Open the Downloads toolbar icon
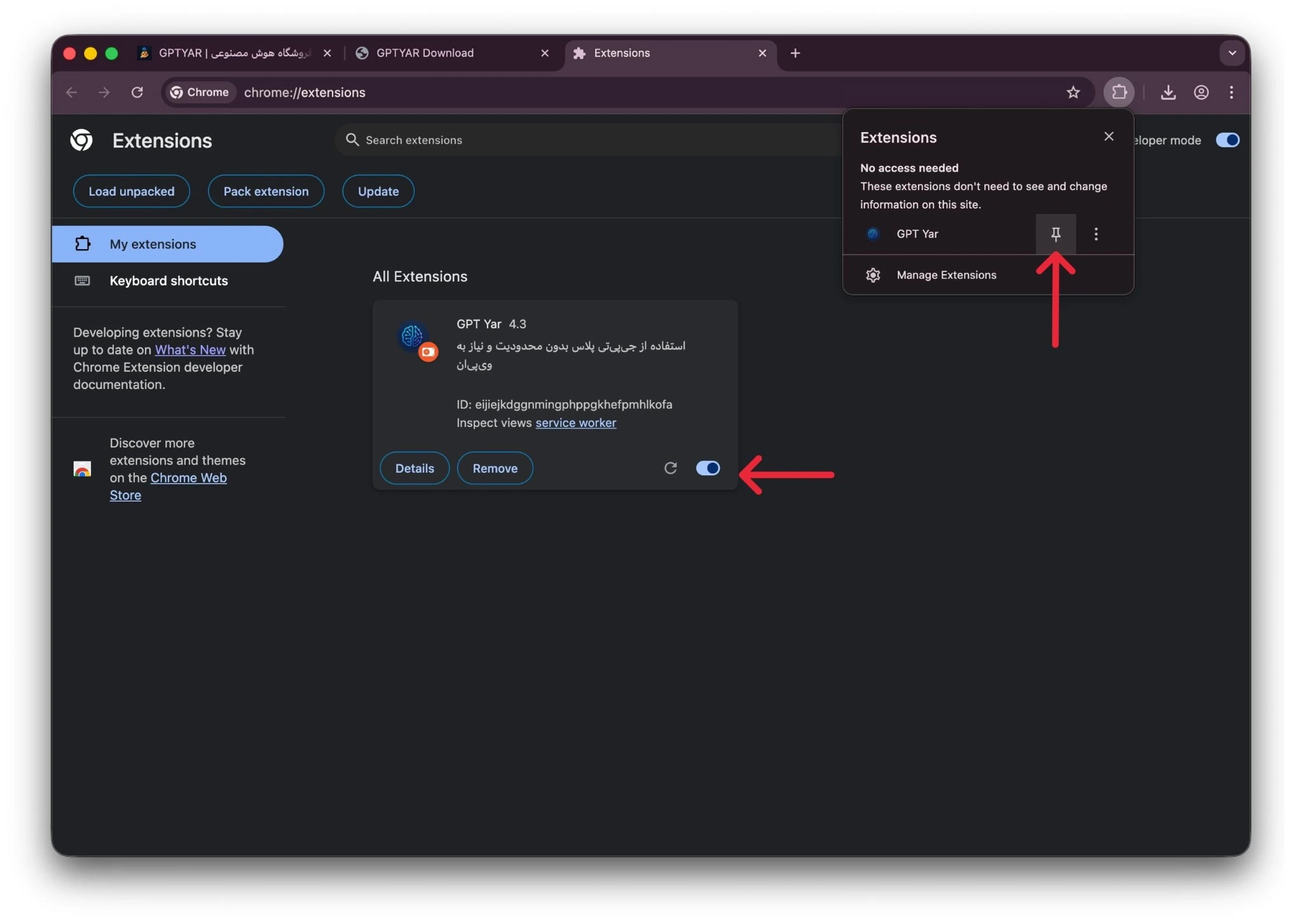This screenshot has height=924, width=1302. click(1168, 93)
